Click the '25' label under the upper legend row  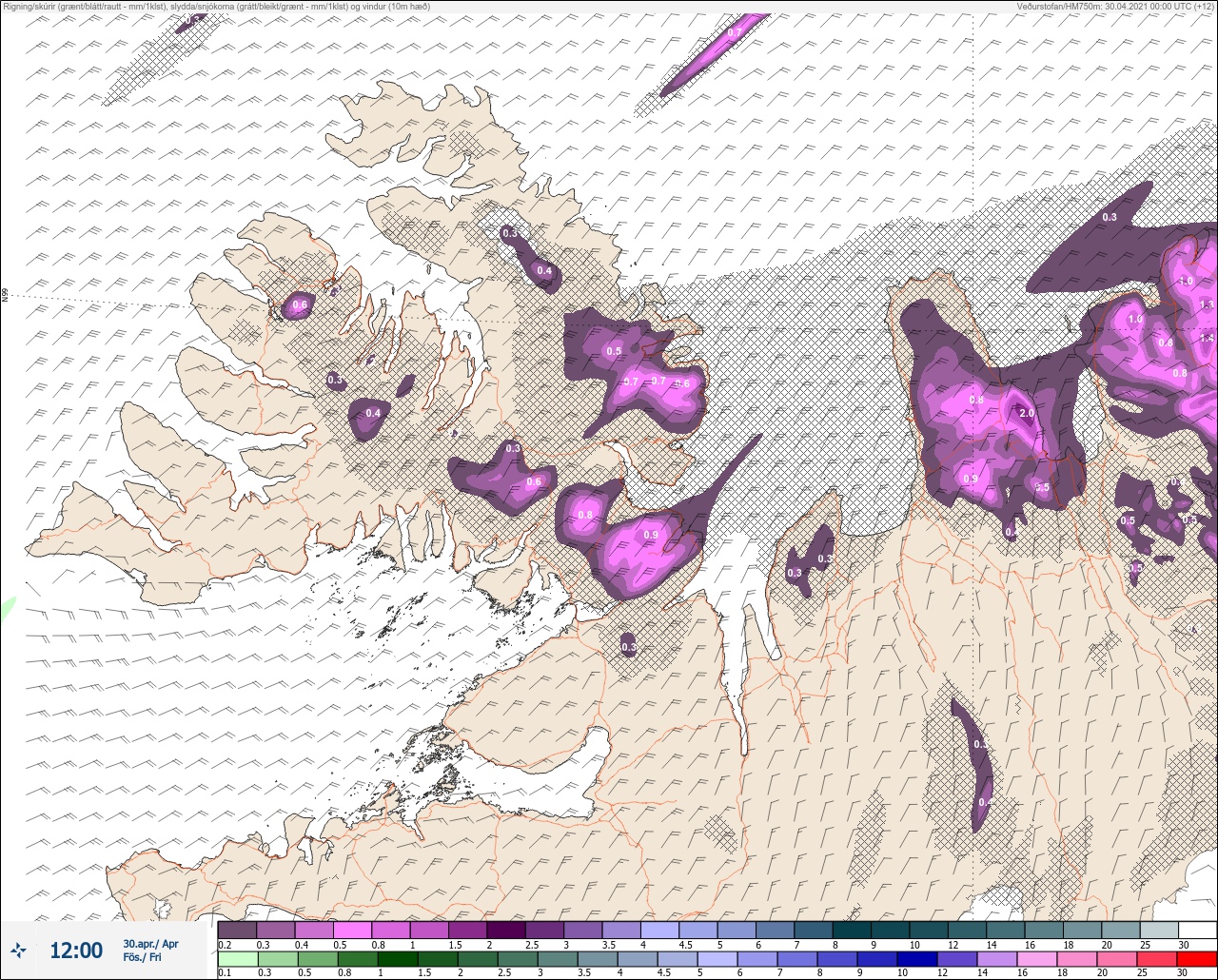click(1145, 945)
